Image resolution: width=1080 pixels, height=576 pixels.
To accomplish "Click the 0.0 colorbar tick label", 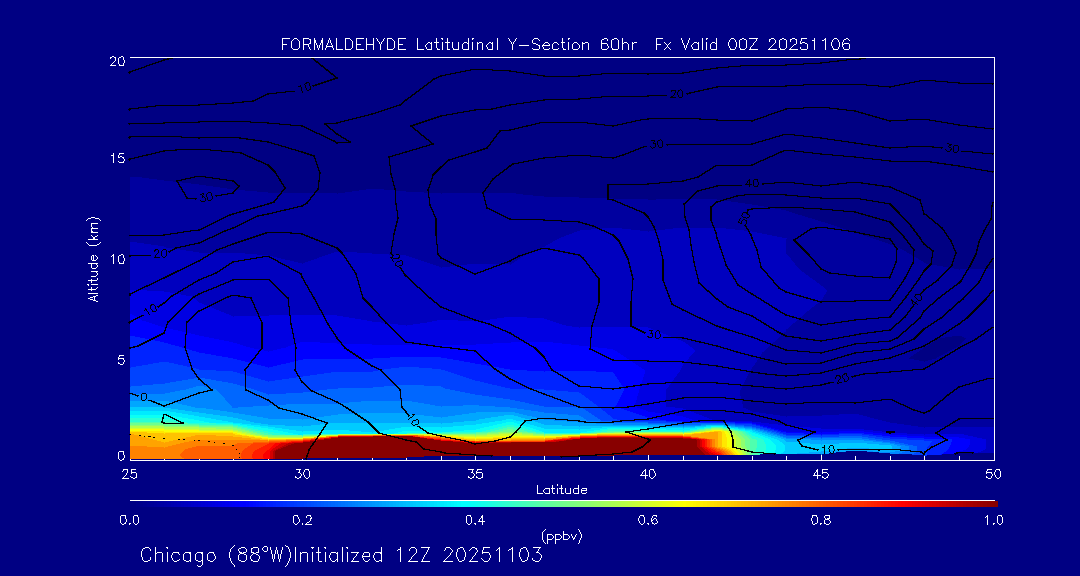I will point(129,520).
